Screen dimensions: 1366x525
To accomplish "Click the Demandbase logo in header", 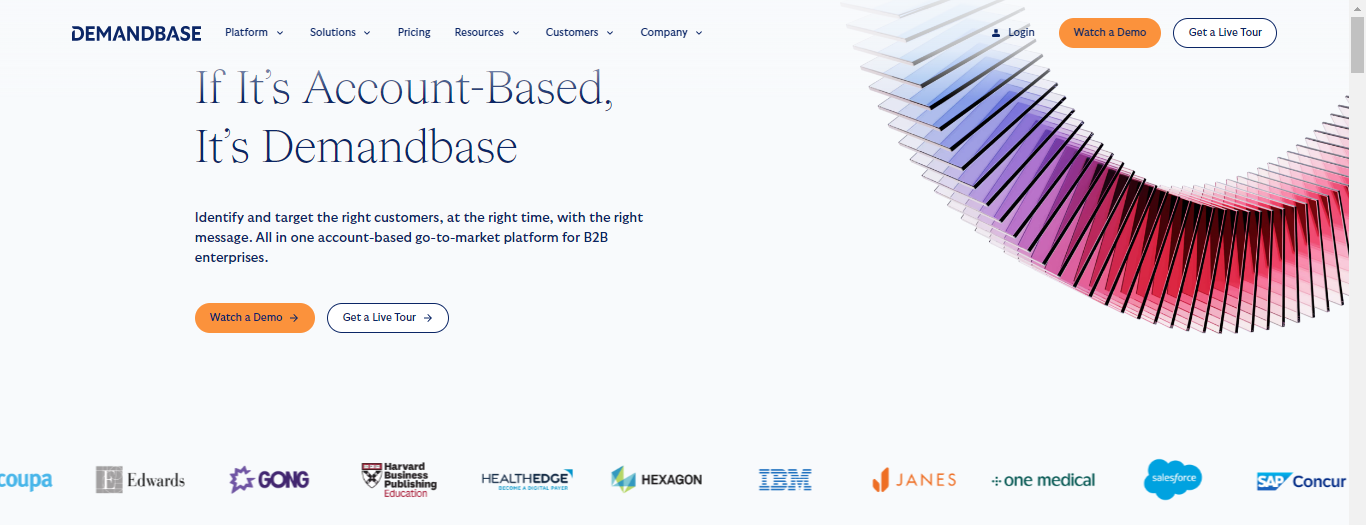I will point(136,33).
